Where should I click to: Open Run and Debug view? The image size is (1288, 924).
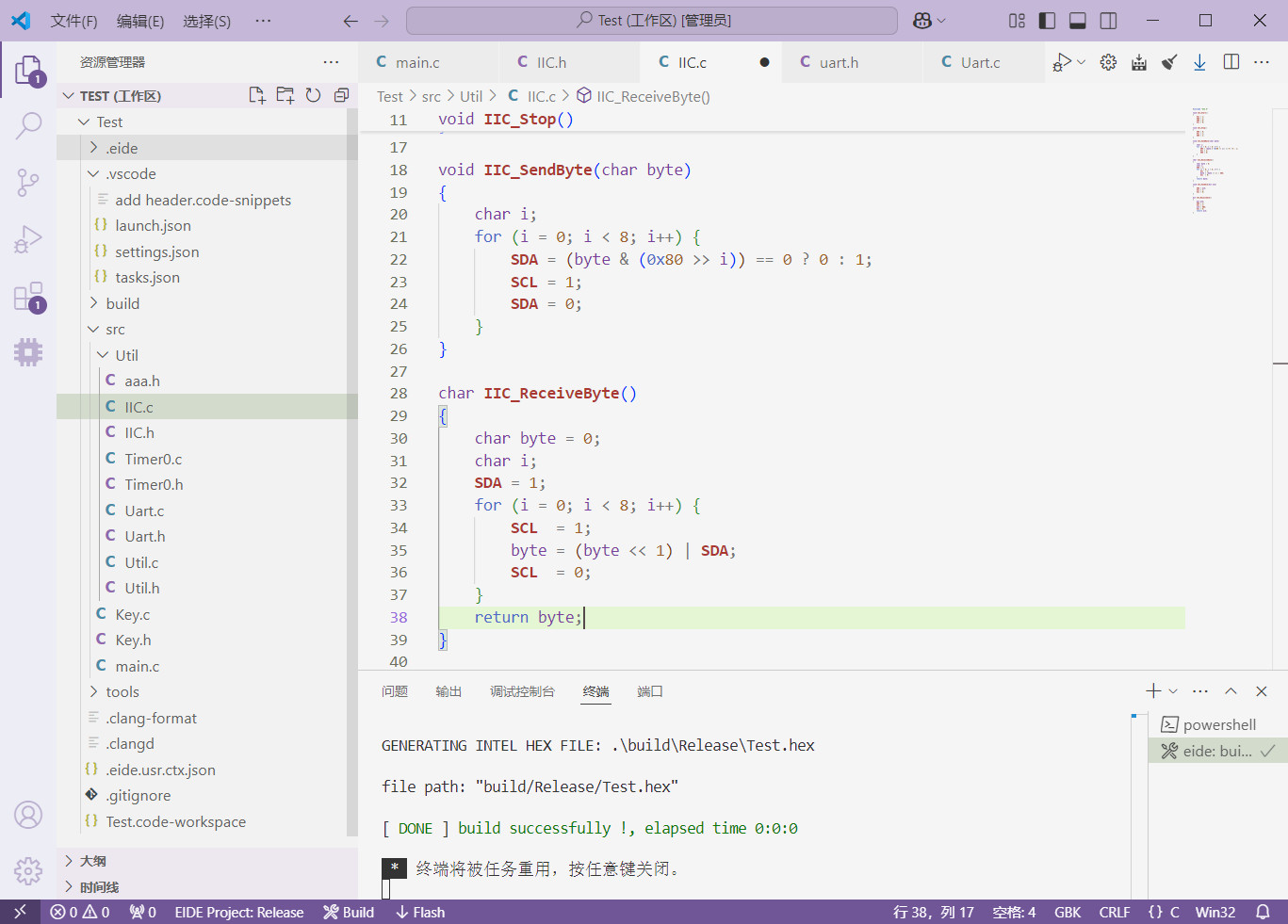coord(28,240)
